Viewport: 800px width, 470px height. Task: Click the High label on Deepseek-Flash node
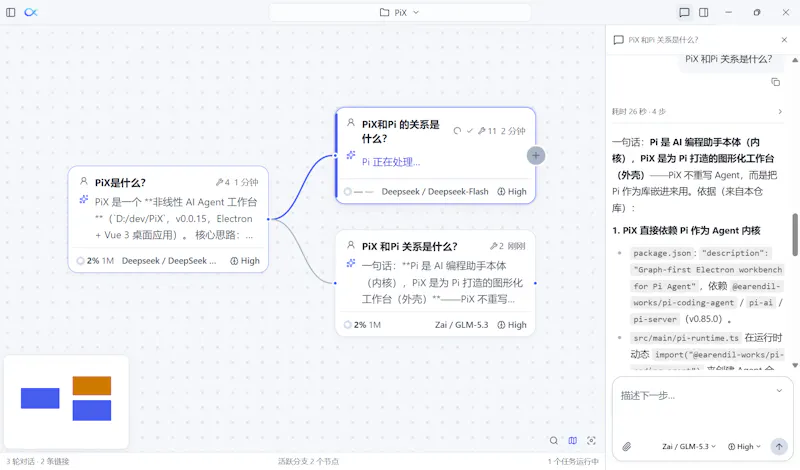(512, 191)
